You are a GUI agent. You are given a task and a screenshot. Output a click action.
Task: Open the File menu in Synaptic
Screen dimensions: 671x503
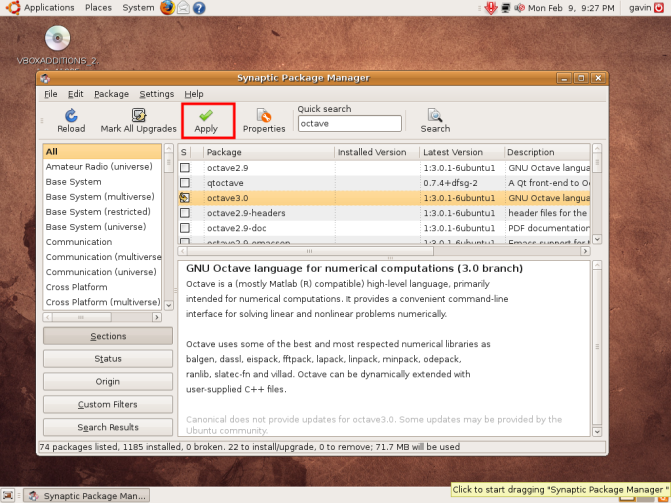coord(50,94)
